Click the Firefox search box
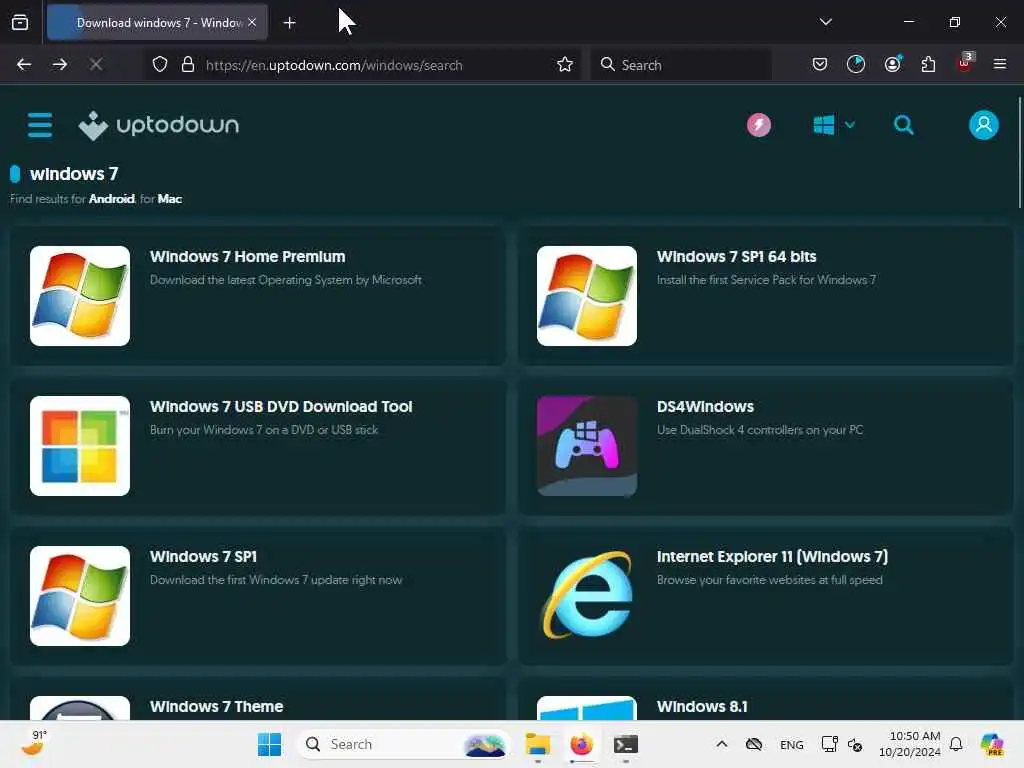 coord(681,65)
